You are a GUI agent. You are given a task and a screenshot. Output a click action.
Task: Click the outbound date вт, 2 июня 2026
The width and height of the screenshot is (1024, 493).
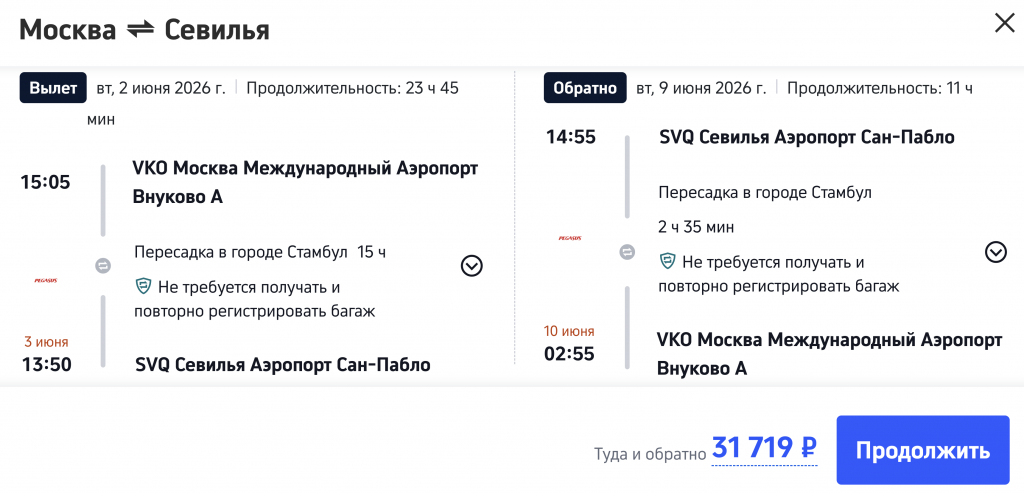(161, 88)
